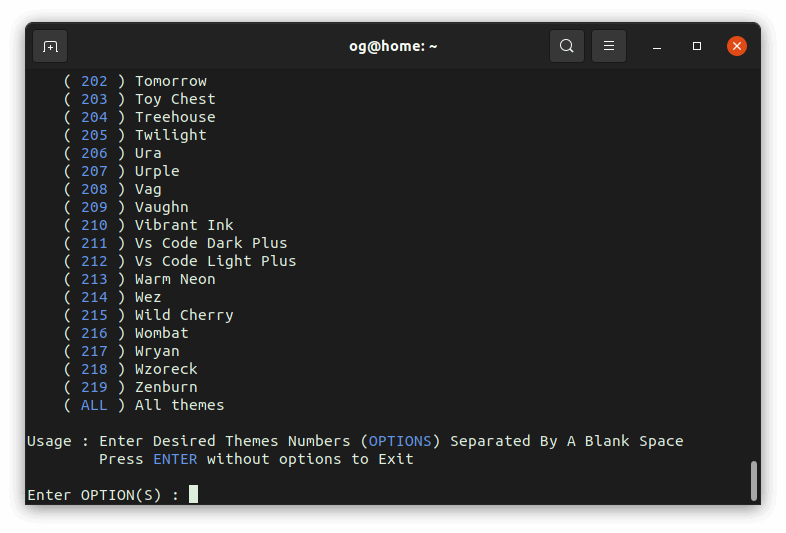Click the terminal scrollbar thumb
This screenshot has height=533, width=786.
click(x=753, y=481)
